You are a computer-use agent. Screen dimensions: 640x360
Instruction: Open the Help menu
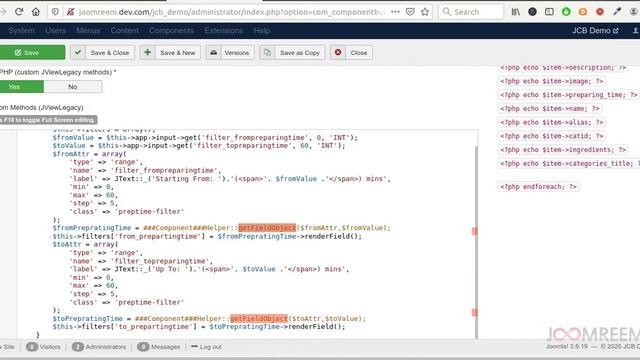(262, 31)
